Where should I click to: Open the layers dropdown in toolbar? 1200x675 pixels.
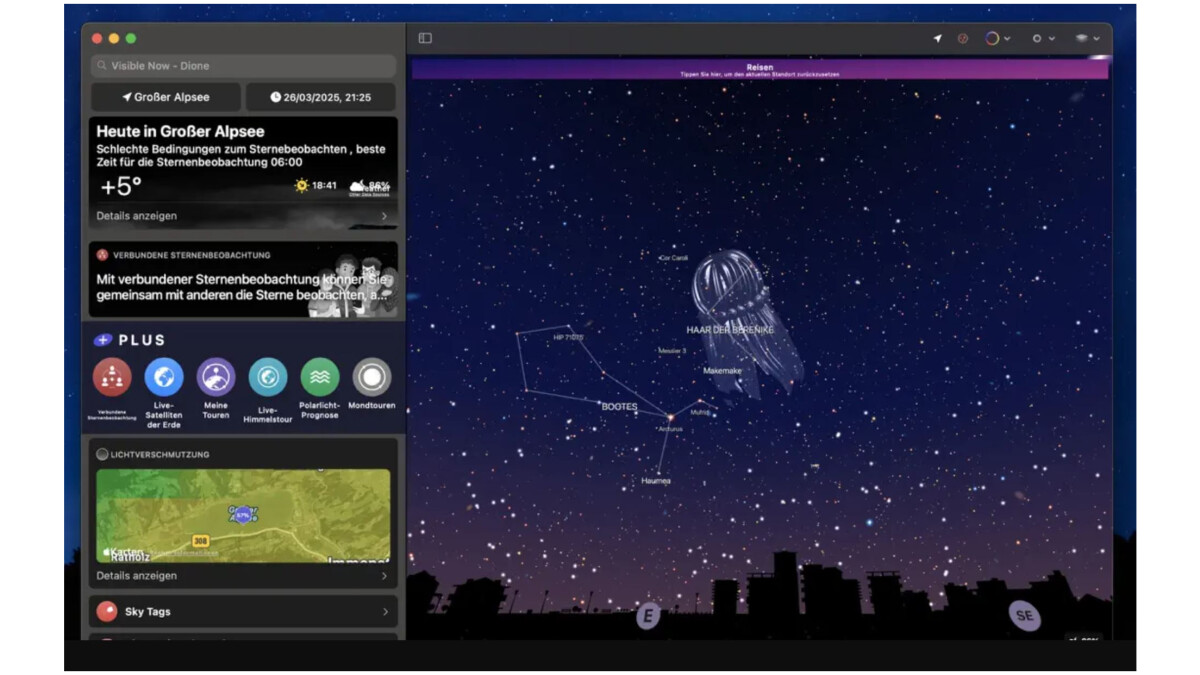(x=1087, y=39)
